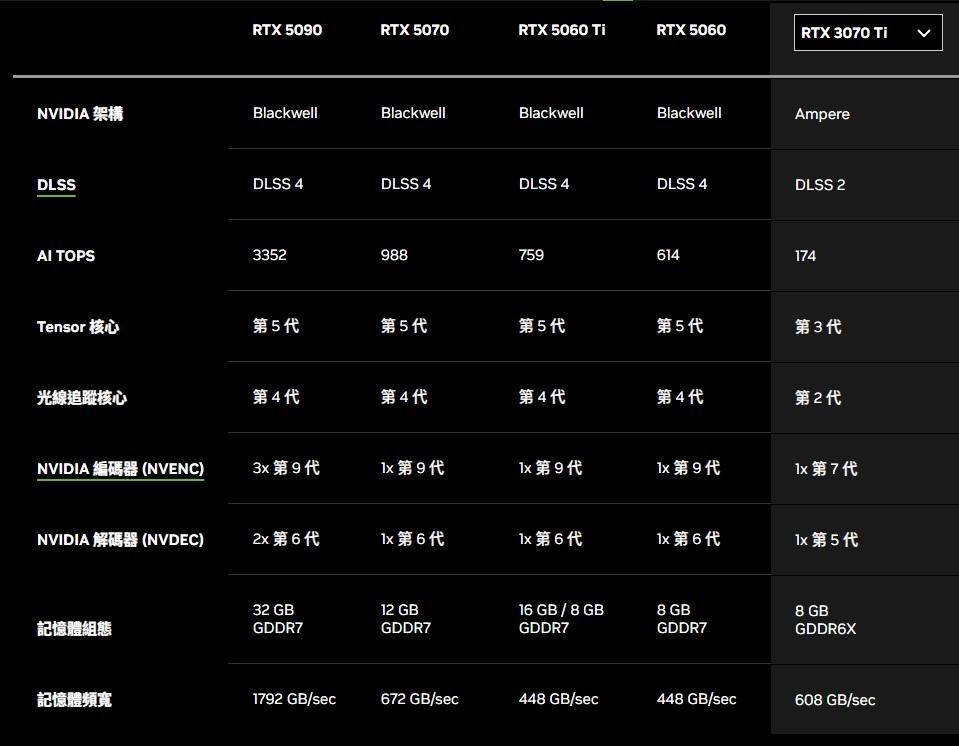The image size is (959, 746).
Task: Click the 記憶體組態 row label
Action: (x=75, y=629)
